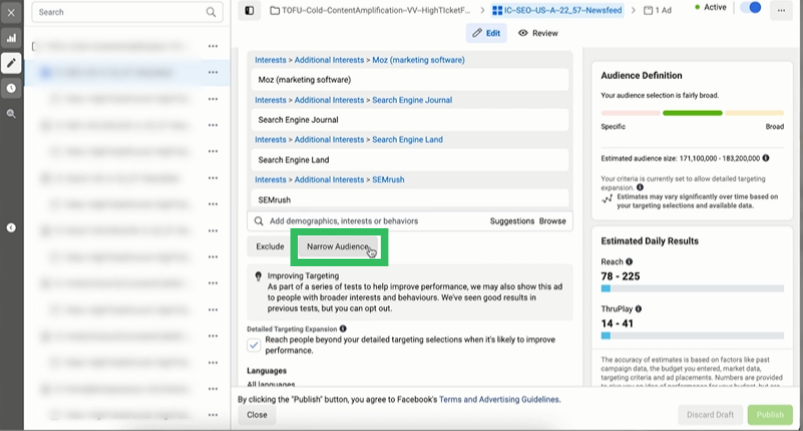Select the Search Engine Land interest row
This screenshot has width=803, height=431.
pyautogui.click(x=410, y=160)
